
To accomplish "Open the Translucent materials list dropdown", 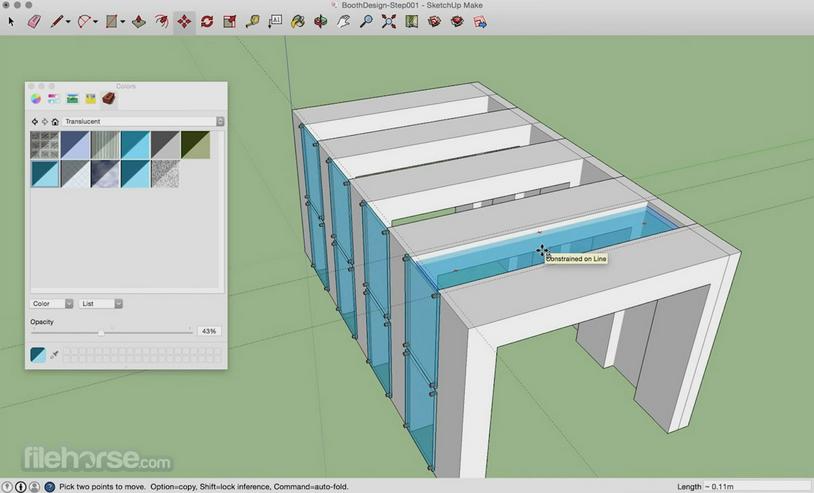I will tap(143, 121).
